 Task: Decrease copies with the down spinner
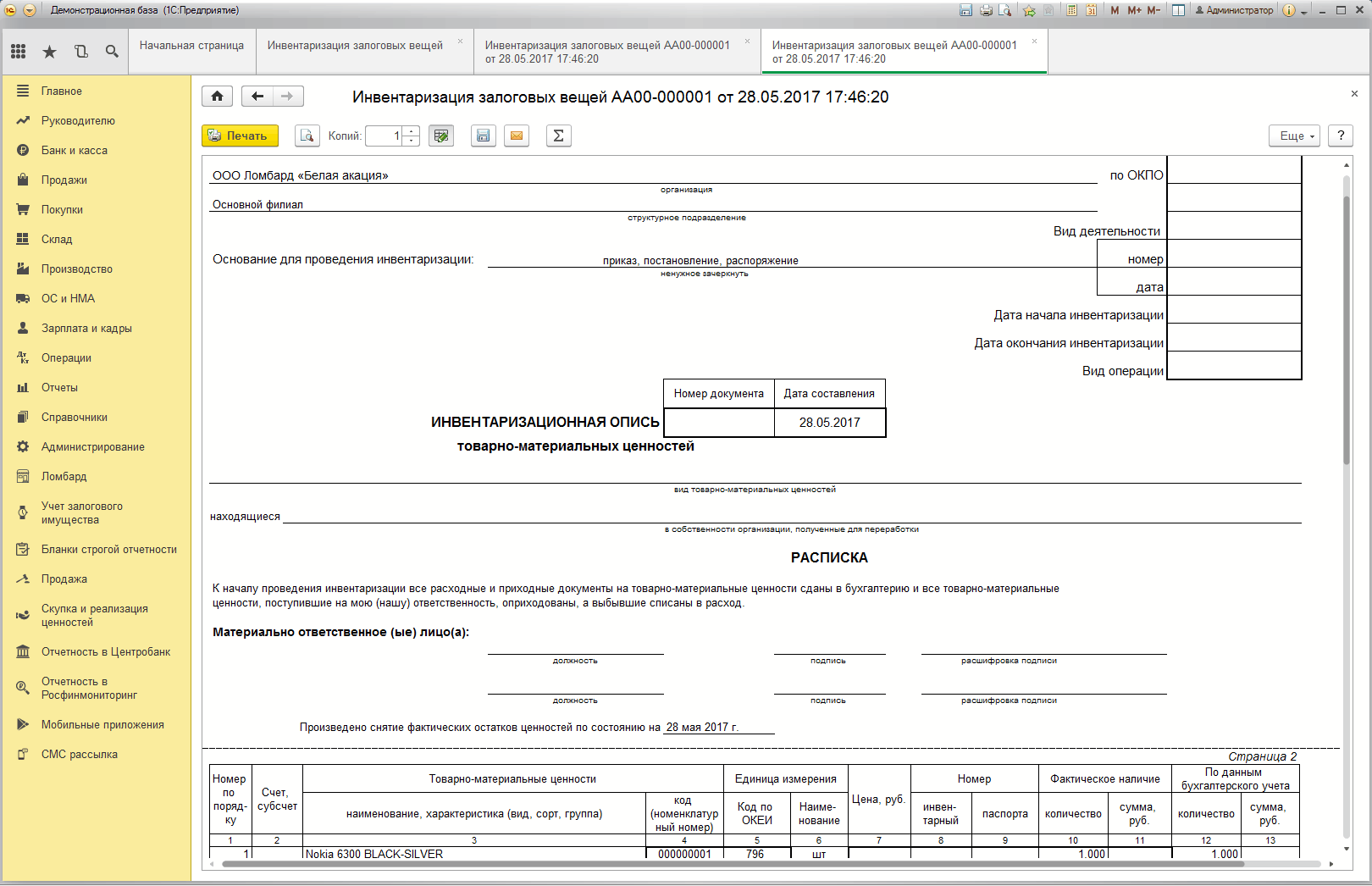point(411,141)
